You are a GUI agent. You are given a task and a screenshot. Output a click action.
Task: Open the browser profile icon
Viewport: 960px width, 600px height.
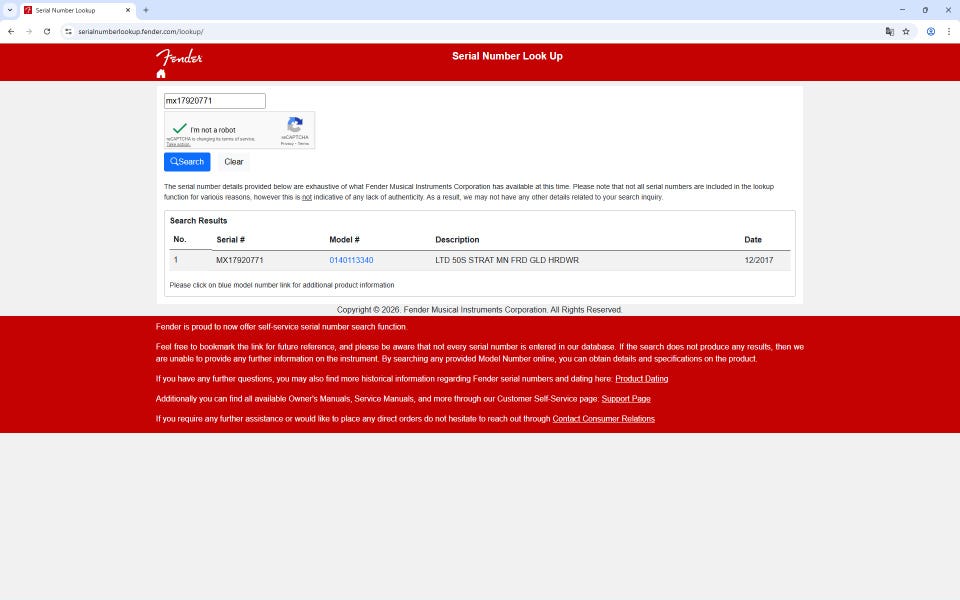[x=930, y=31]
